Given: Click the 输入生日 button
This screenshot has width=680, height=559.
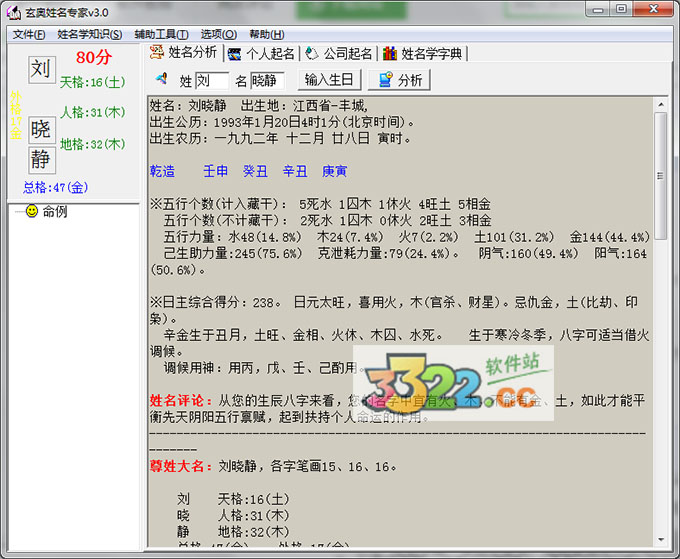Looking at the screenshot, I should click(329, 80).
